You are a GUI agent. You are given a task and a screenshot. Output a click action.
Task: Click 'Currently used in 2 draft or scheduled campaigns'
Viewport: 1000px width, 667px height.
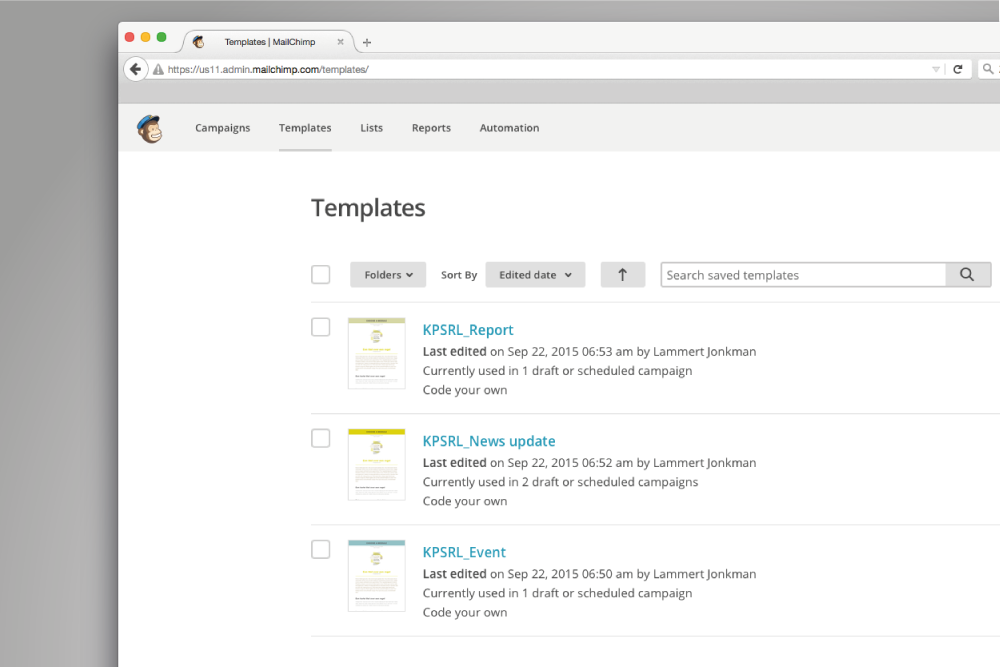pos(560,482)
